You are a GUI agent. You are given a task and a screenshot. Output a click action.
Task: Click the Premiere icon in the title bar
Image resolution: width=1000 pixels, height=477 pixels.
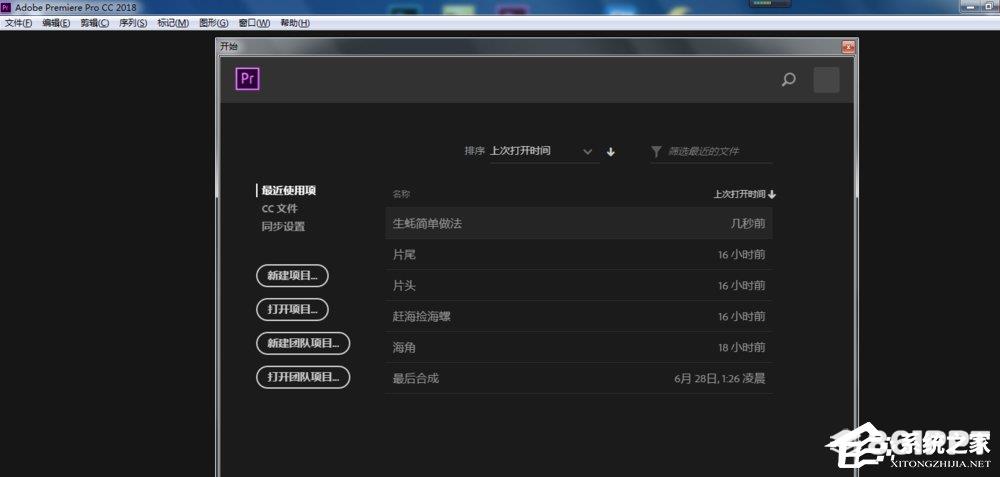click(x=6, y=7)
